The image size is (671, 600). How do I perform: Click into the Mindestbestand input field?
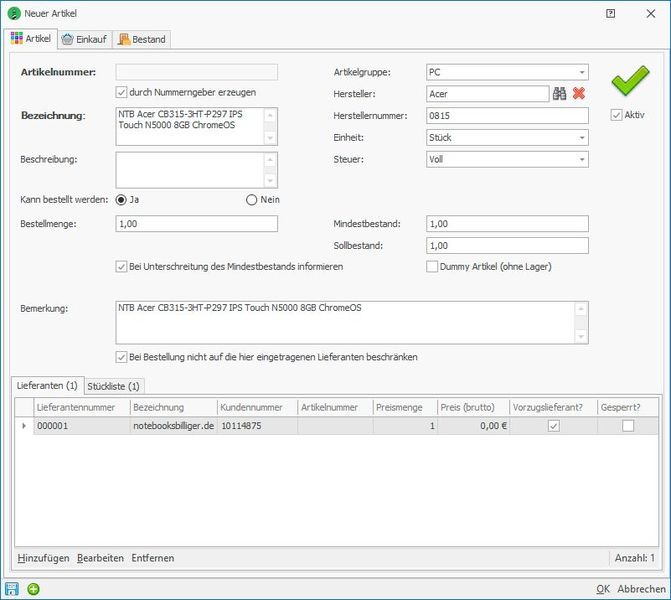point(506,224)
